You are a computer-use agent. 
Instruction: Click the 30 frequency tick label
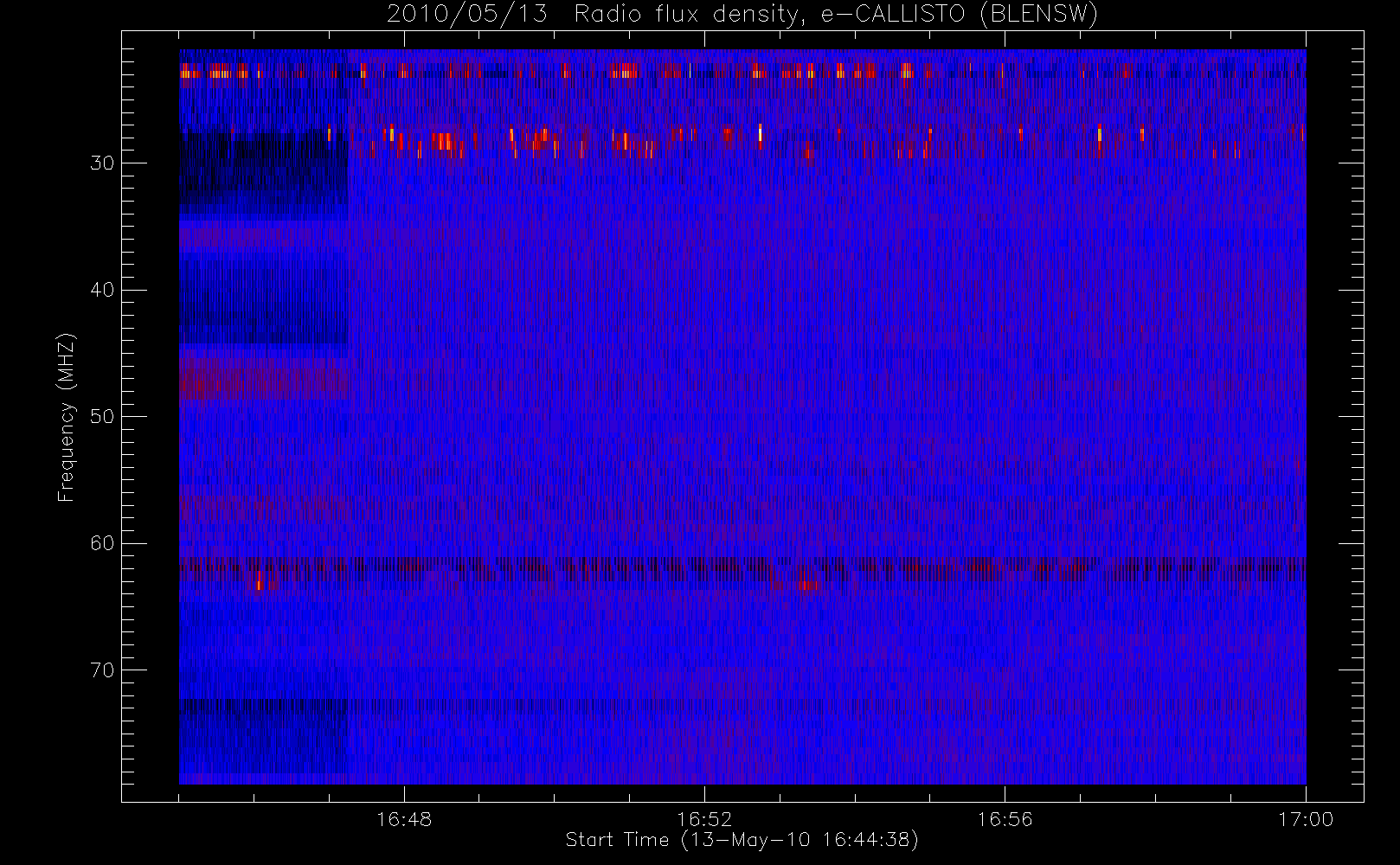tap(102, 163)
